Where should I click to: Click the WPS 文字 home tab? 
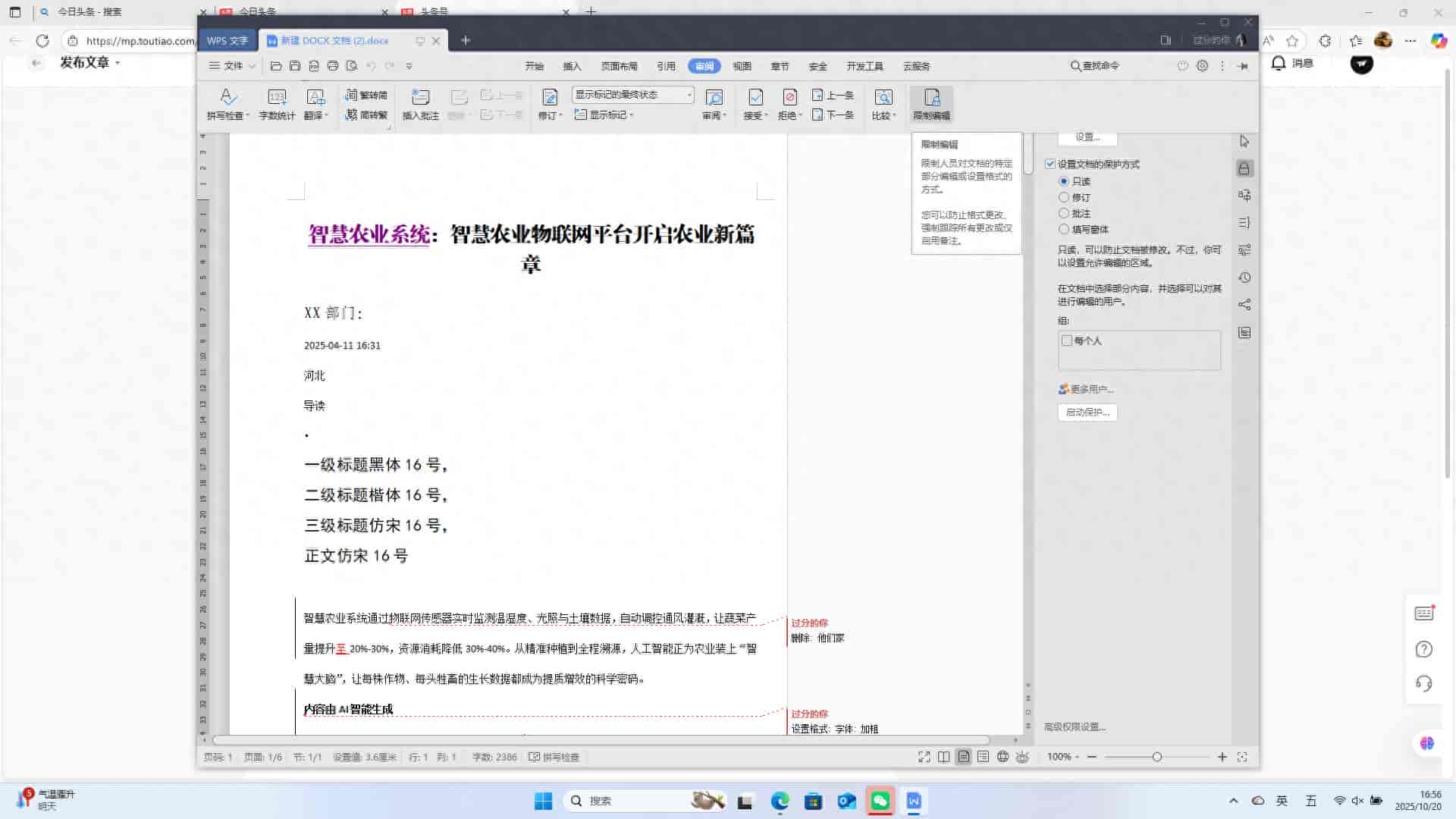click(227, 41)
